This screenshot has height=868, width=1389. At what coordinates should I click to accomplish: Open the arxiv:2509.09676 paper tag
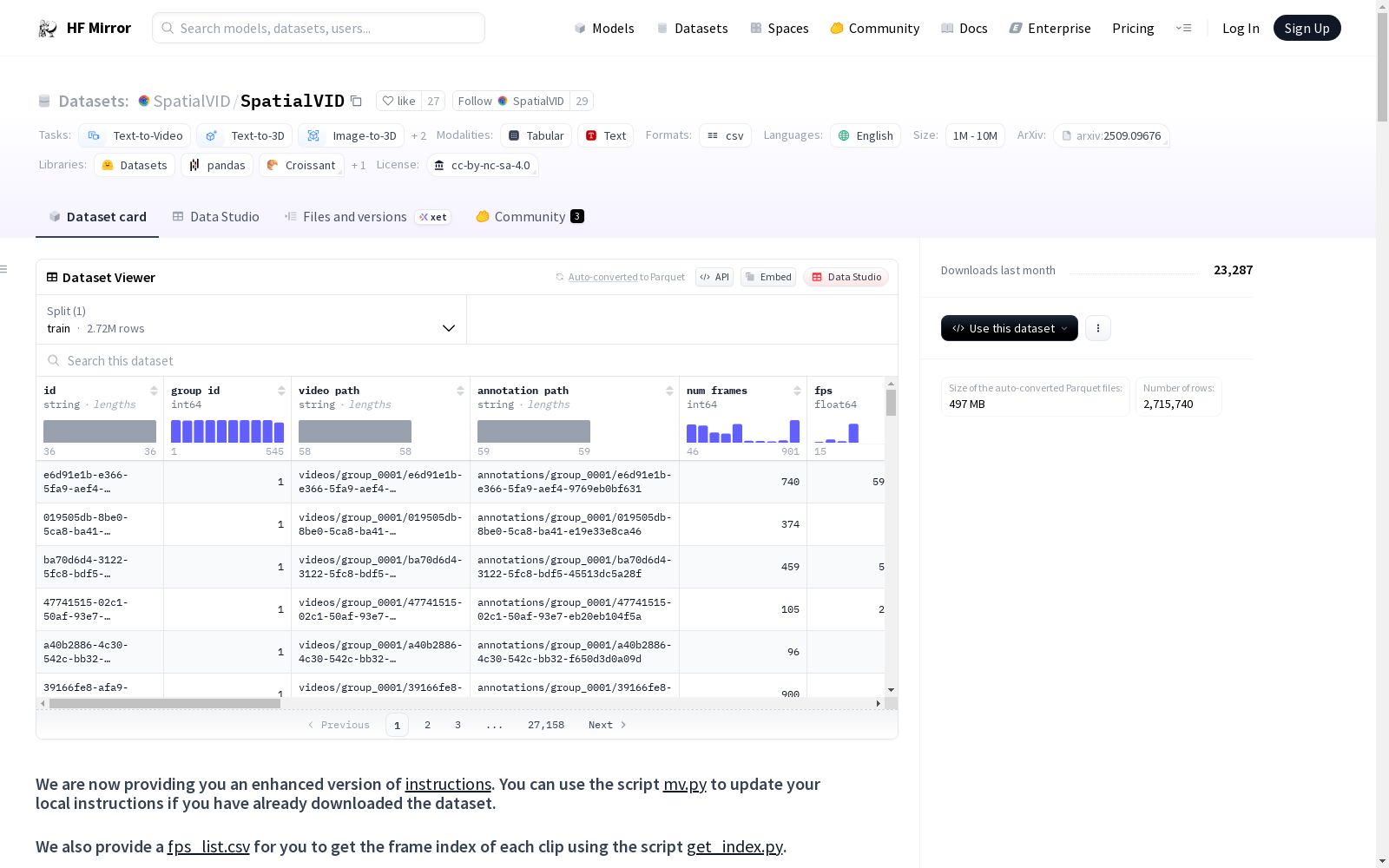point(1111,135)
